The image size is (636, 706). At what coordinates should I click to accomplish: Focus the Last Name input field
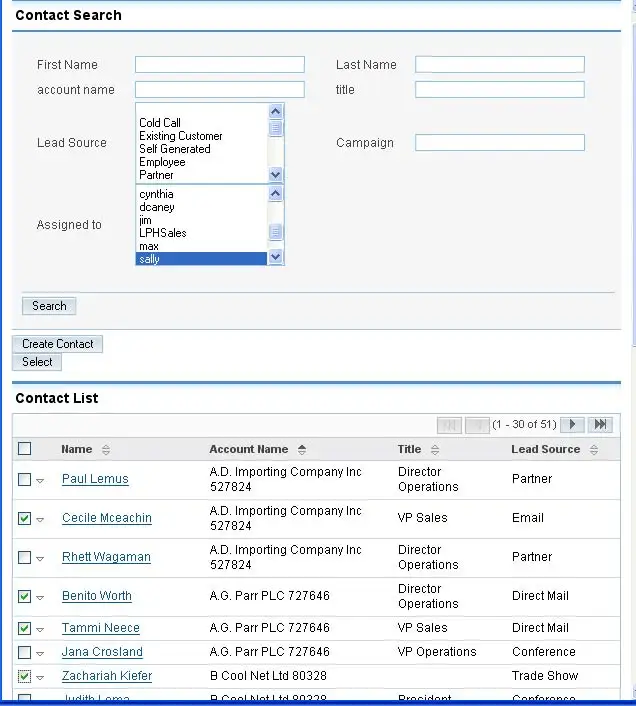coord(500,64)
